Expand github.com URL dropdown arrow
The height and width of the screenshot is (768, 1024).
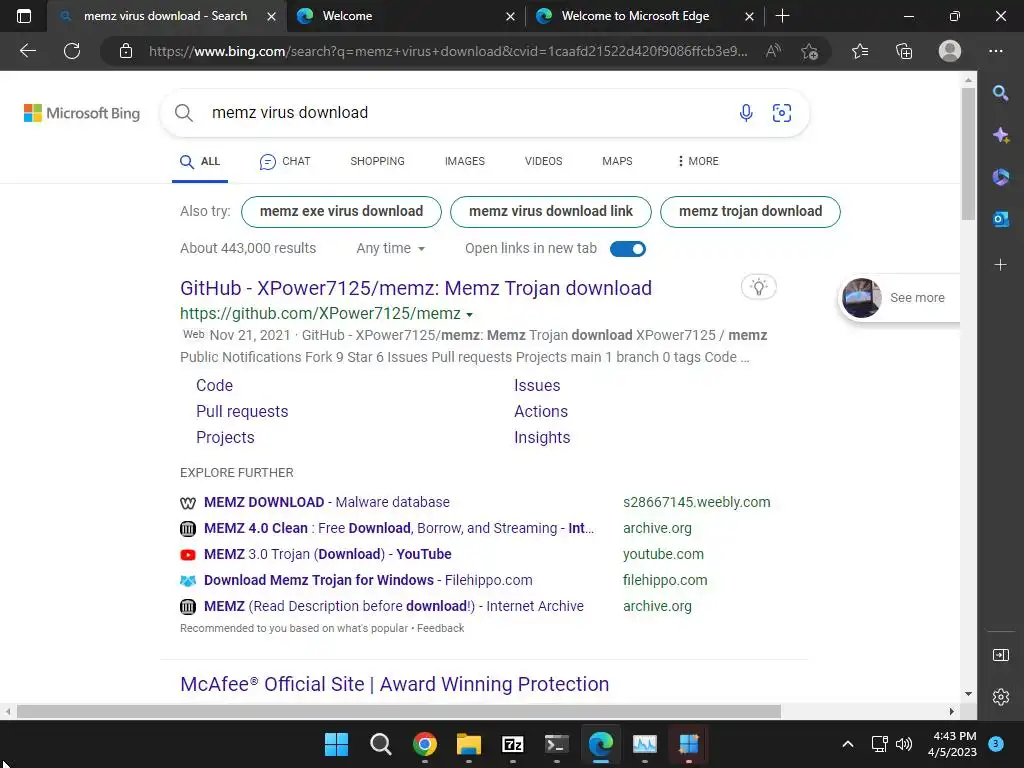click(x=469, y=315)
